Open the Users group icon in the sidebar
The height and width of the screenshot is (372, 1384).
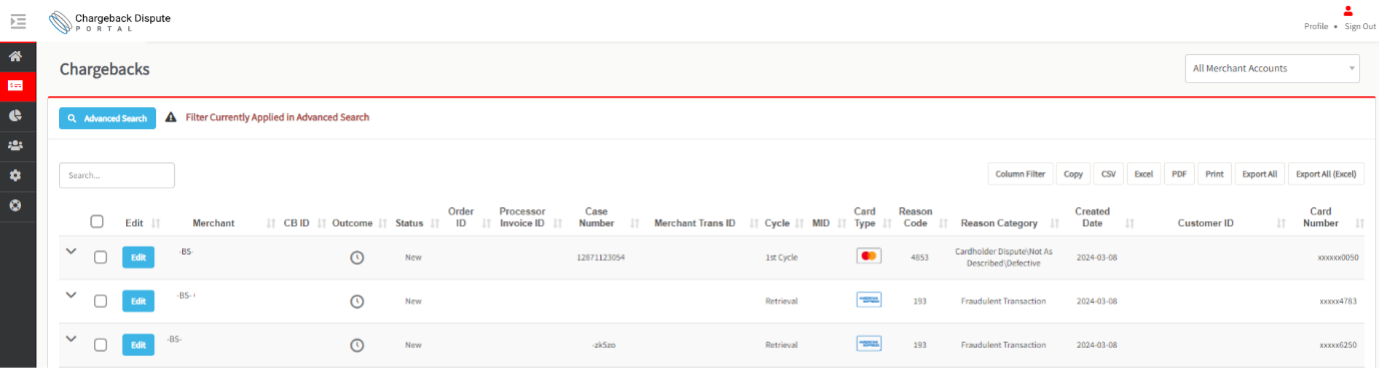point(16,145)
